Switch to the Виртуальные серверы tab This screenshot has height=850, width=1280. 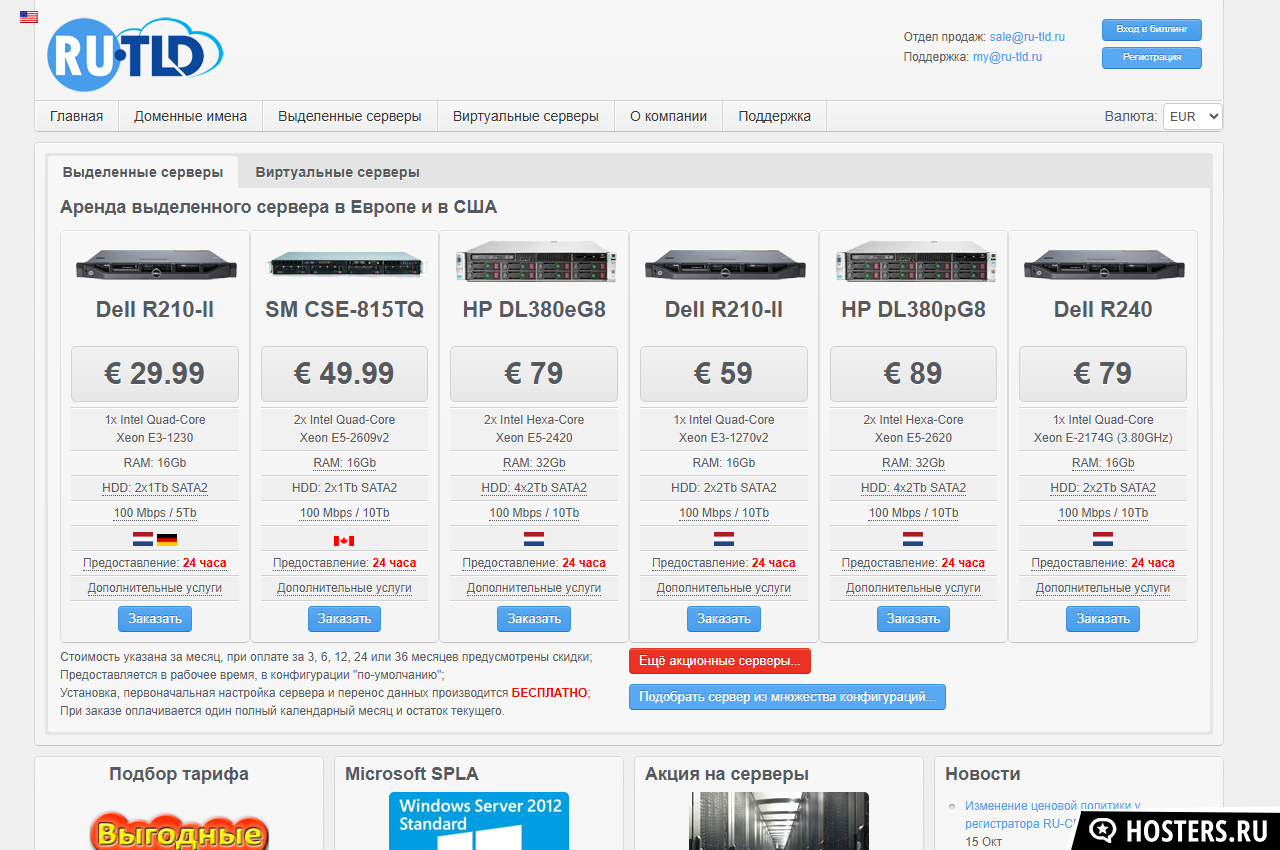pyautogui.click(x=337, y=172)
